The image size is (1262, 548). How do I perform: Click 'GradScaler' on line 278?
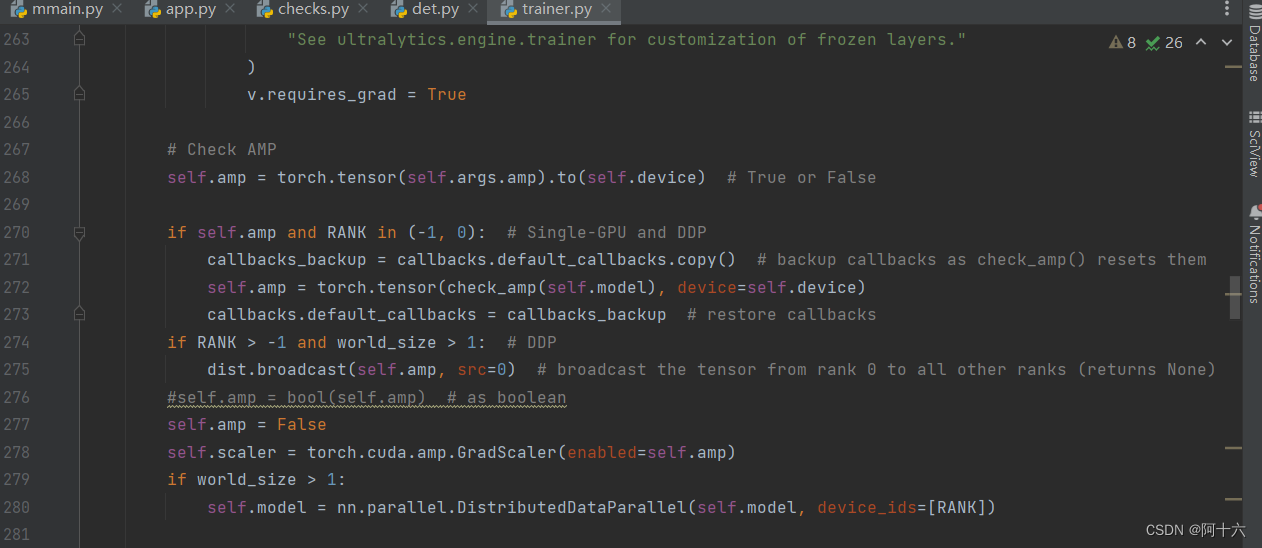pos(507,452)
